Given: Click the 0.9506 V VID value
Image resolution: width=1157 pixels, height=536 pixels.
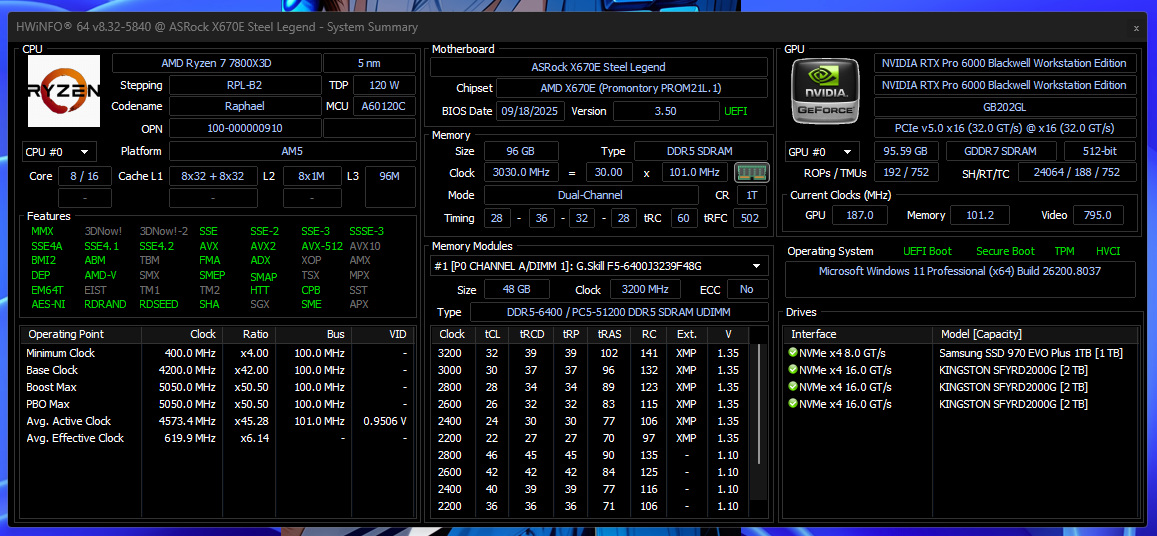Looking at the screenshot, I should pos(384,421).
